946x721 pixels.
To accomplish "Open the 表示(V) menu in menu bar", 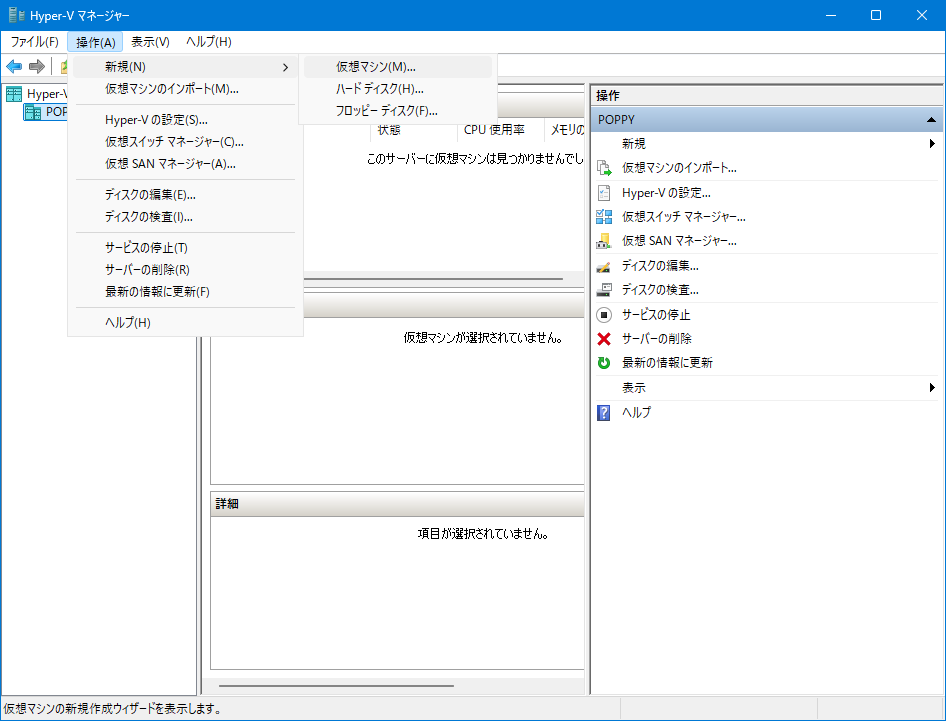I will pos(150,42).
